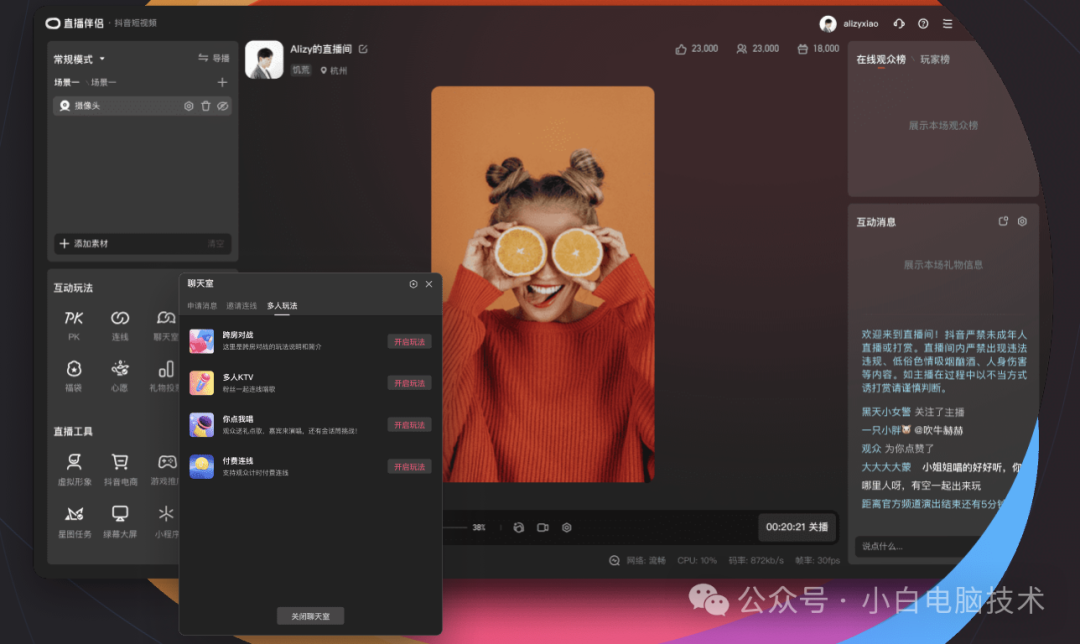Click the 付费连线 thumbnail
1080x644 pixels.
[202, 467]
